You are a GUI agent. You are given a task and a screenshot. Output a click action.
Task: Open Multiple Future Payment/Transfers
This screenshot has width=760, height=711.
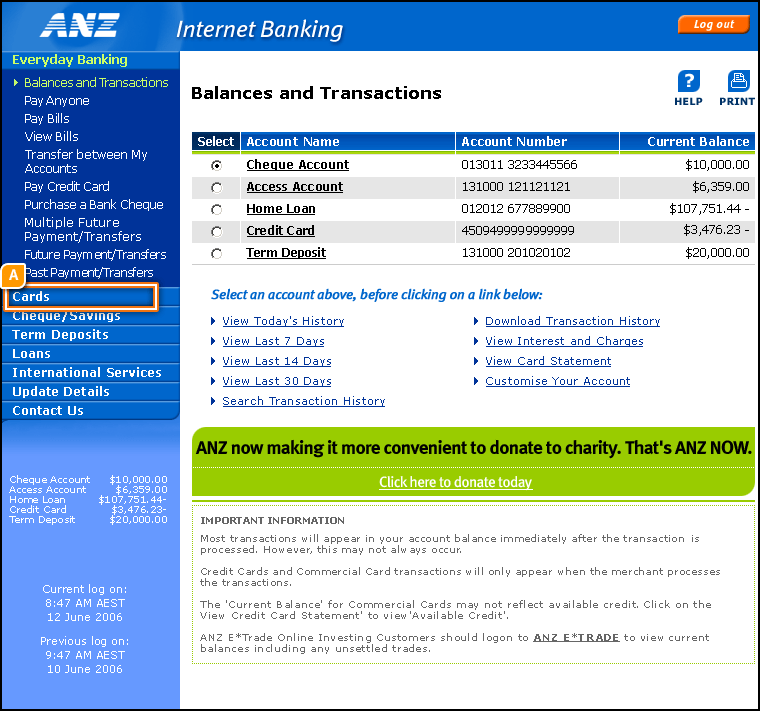pos(82,229)
